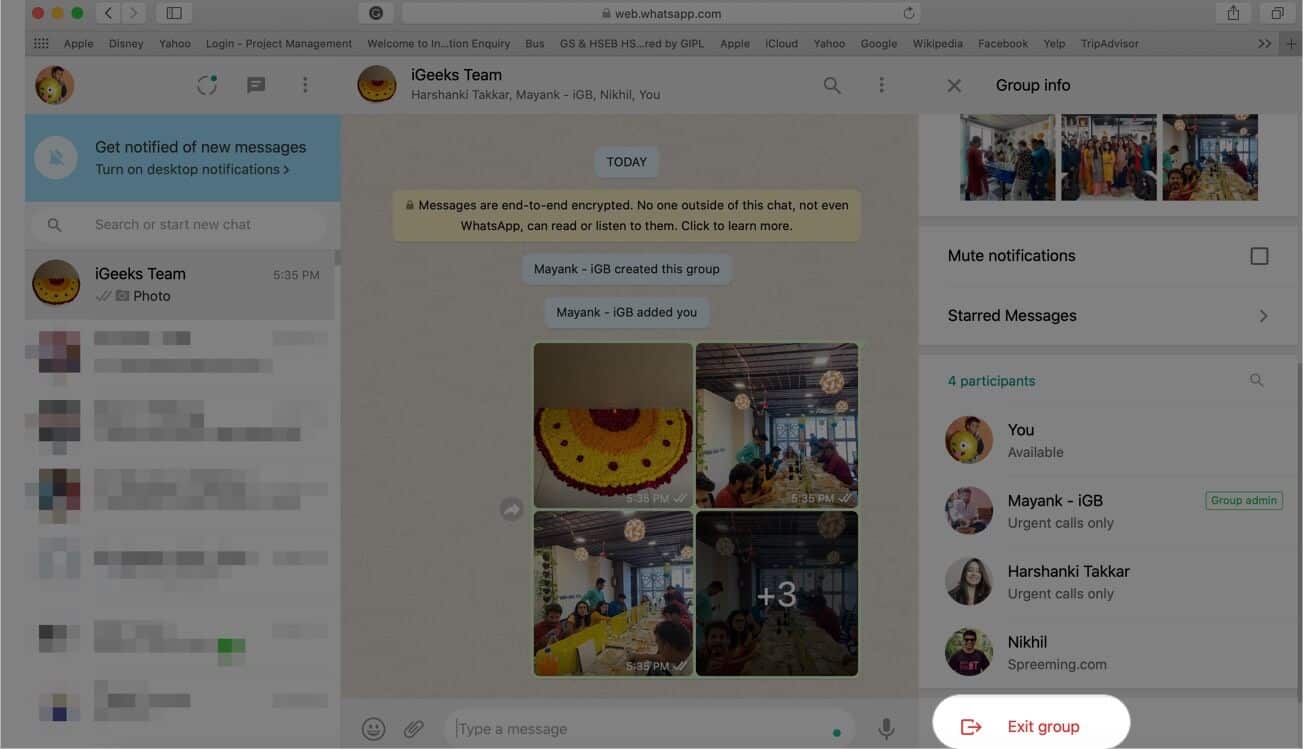This screenshot has width=1304, height=749.
Task: Open the Disney bookmark
Action: [126, 44]
